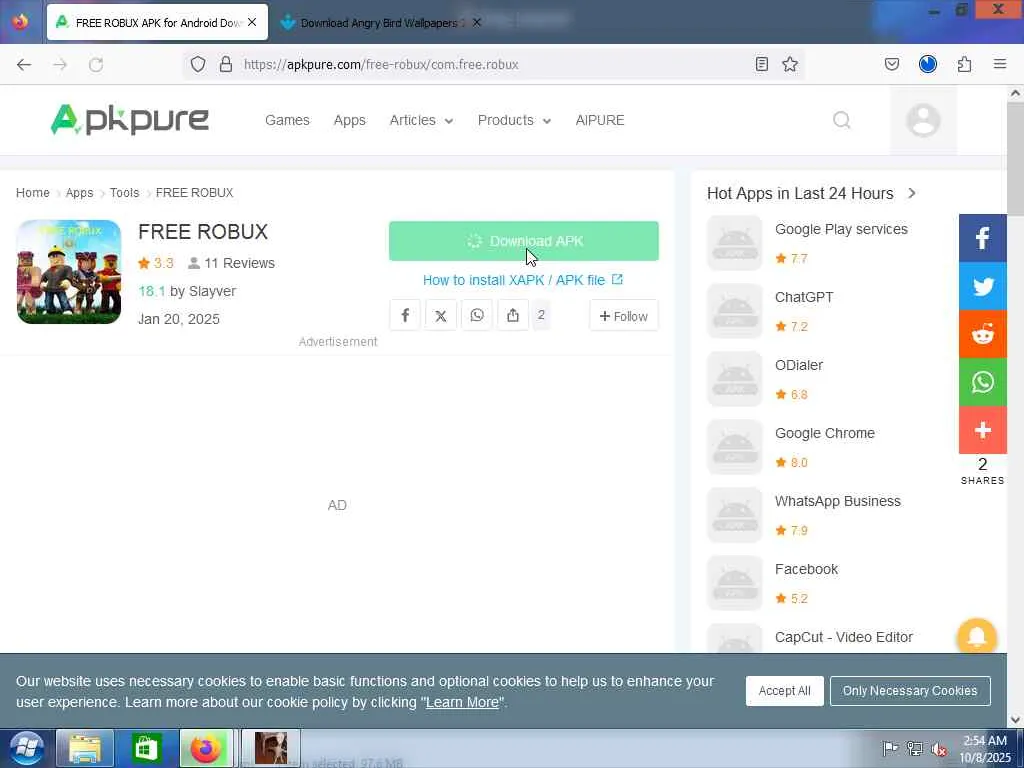Open the user avatar login icon
This screenshot has width=1024, height=768.
pos(923,120)
